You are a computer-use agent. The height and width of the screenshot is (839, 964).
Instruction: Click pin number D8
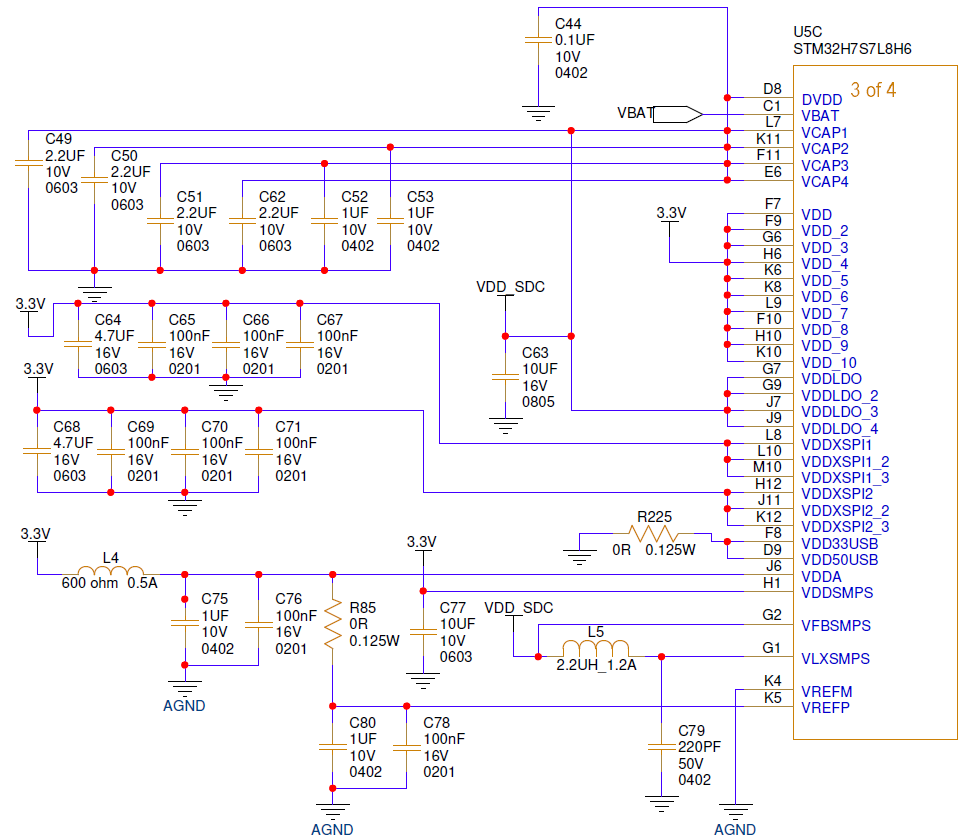(772, 89)
